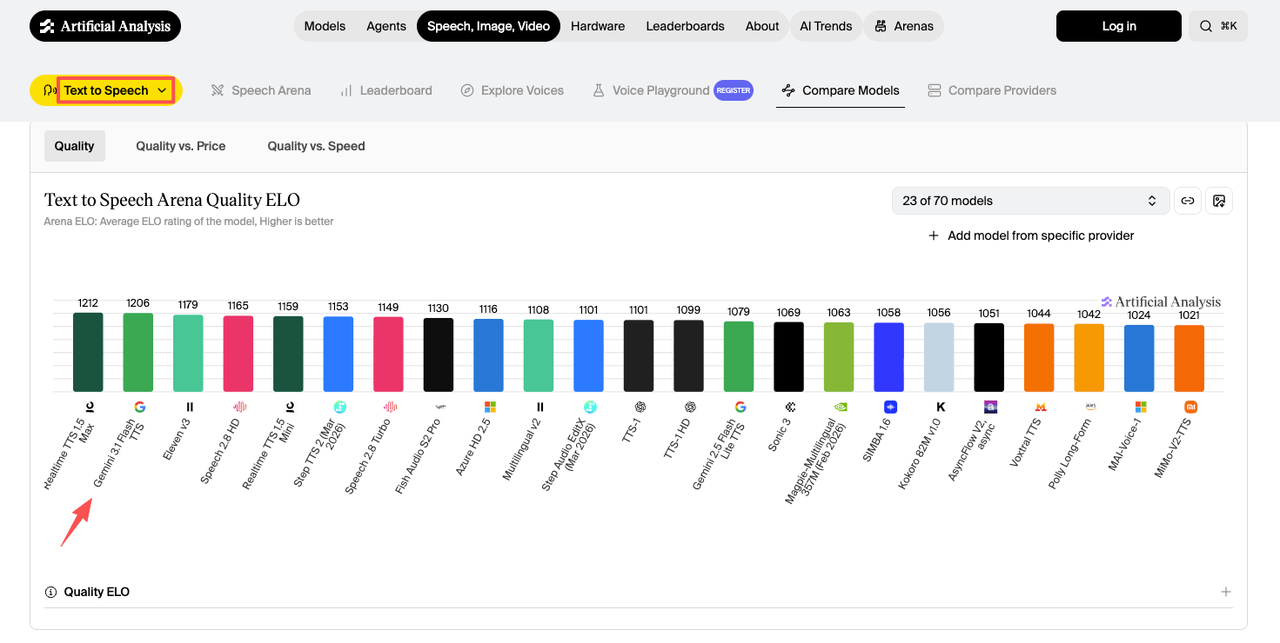Click the OpenAI logo above TTS-1 HD

[x=690, y=407]
